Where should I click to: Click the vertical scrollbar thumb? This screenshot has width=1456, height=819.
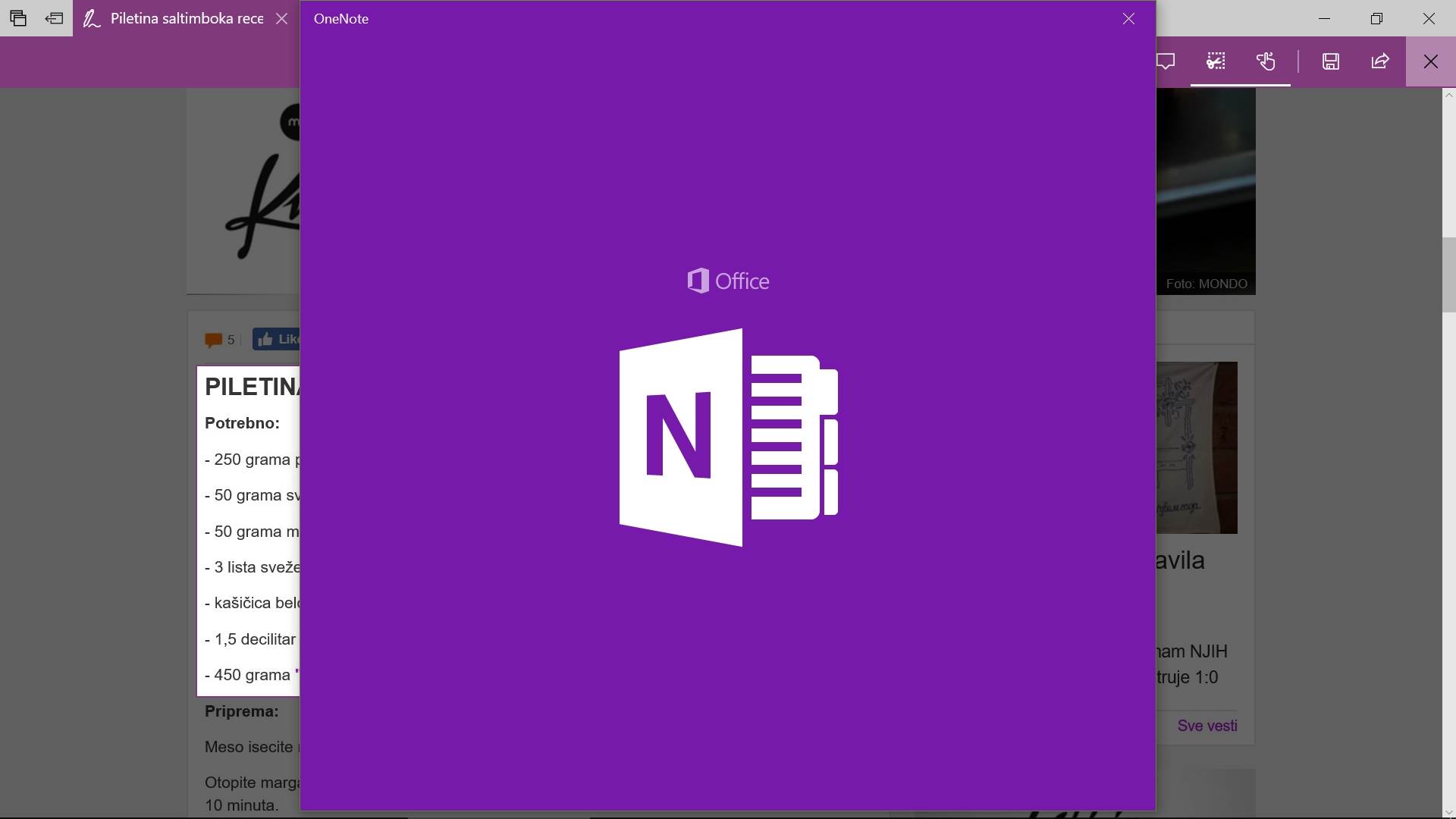click(1448, 275)
